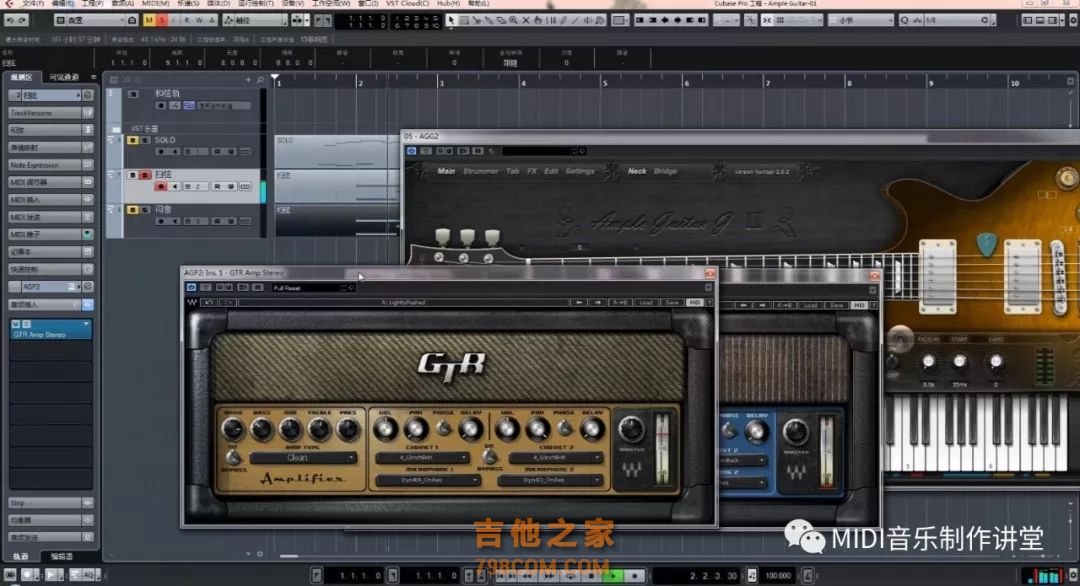Select the Zoom magnifier tool
Screen dimensions: 1080x586
coord(513,20)
